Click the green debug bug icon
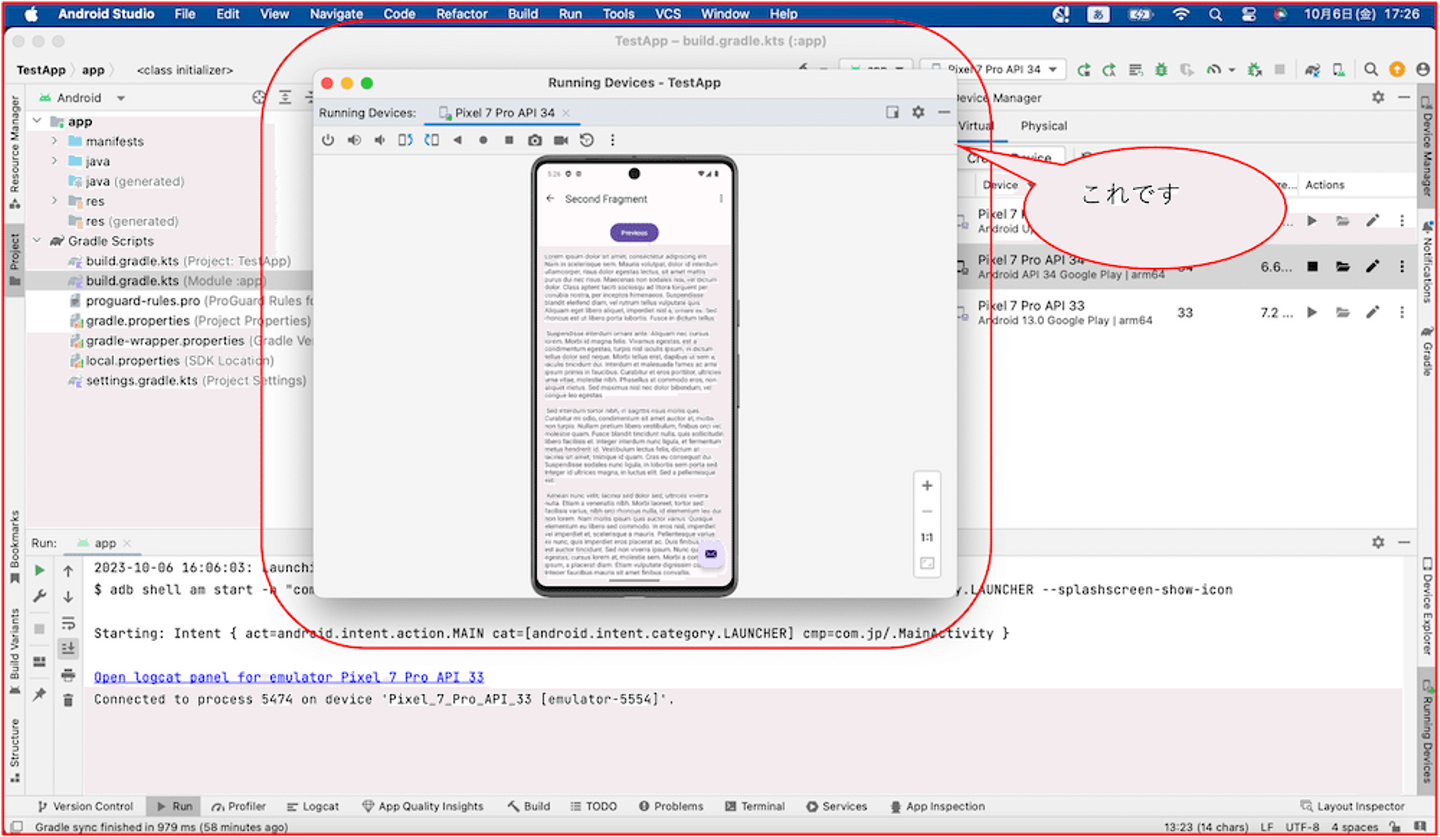Screen dimensions: 1440x837 click(1160, 70)
